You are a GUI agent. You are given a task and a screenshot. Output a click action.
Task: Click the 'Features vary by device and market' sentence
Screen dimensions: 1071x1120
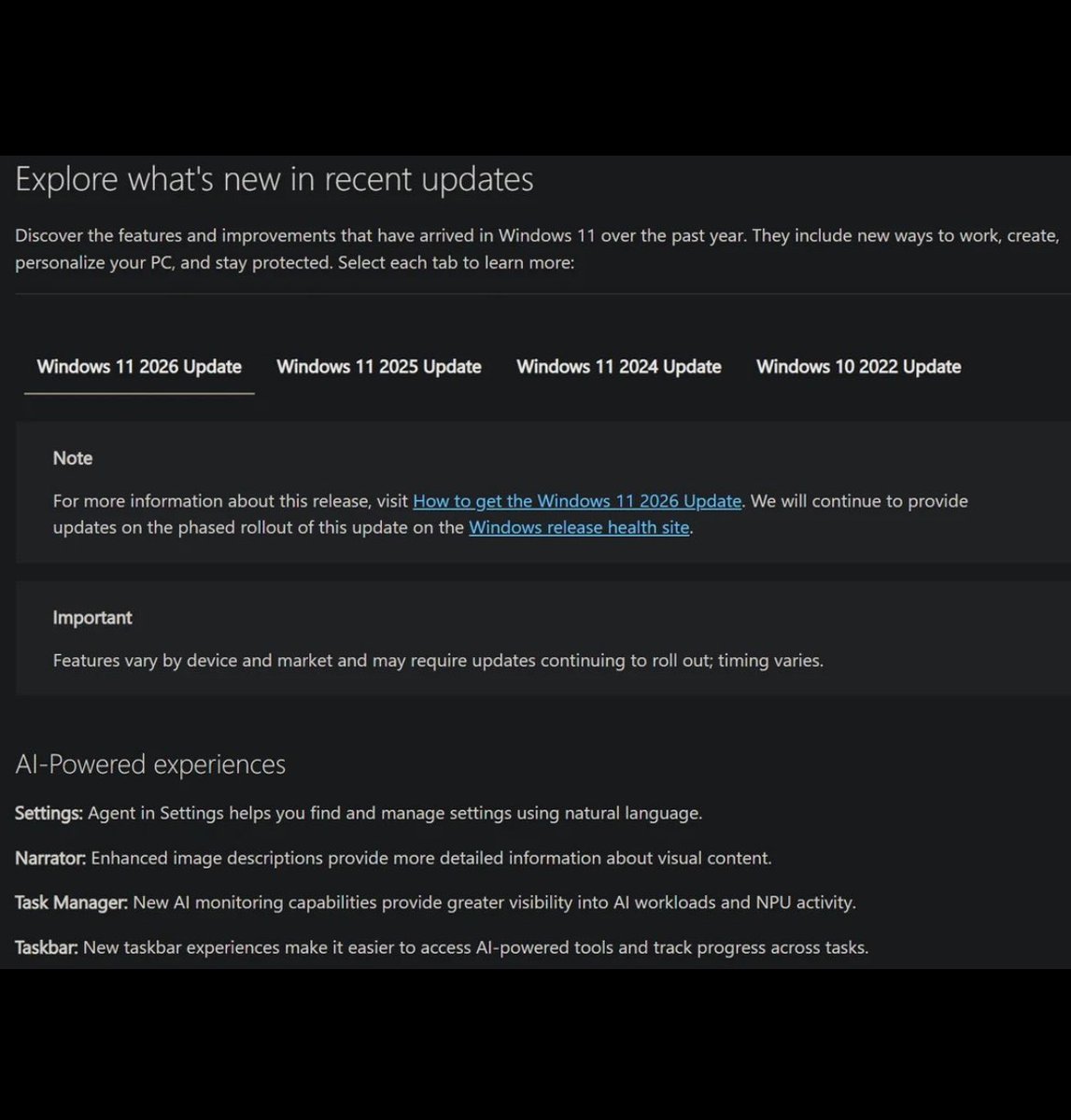coord(438,661)
